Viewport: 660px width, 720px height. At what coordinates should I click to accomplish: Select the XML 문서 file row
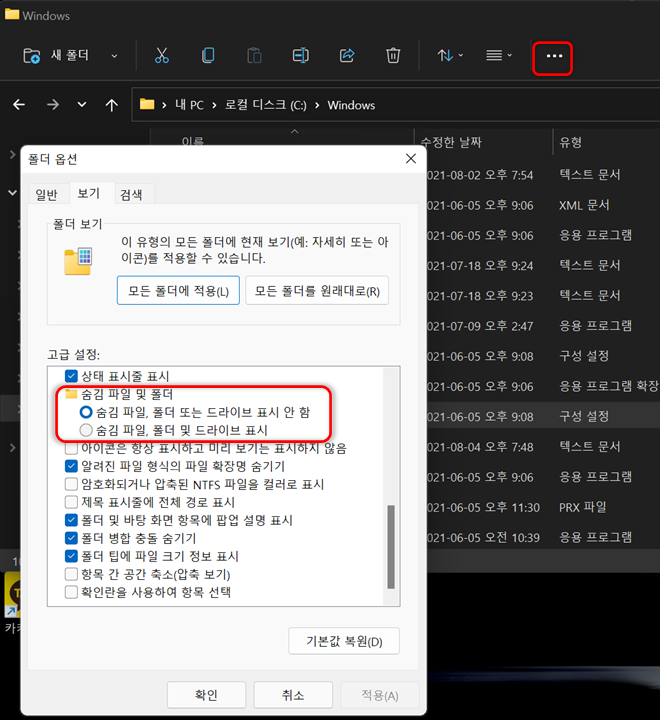pyautogui.click(x=543, y=205)
